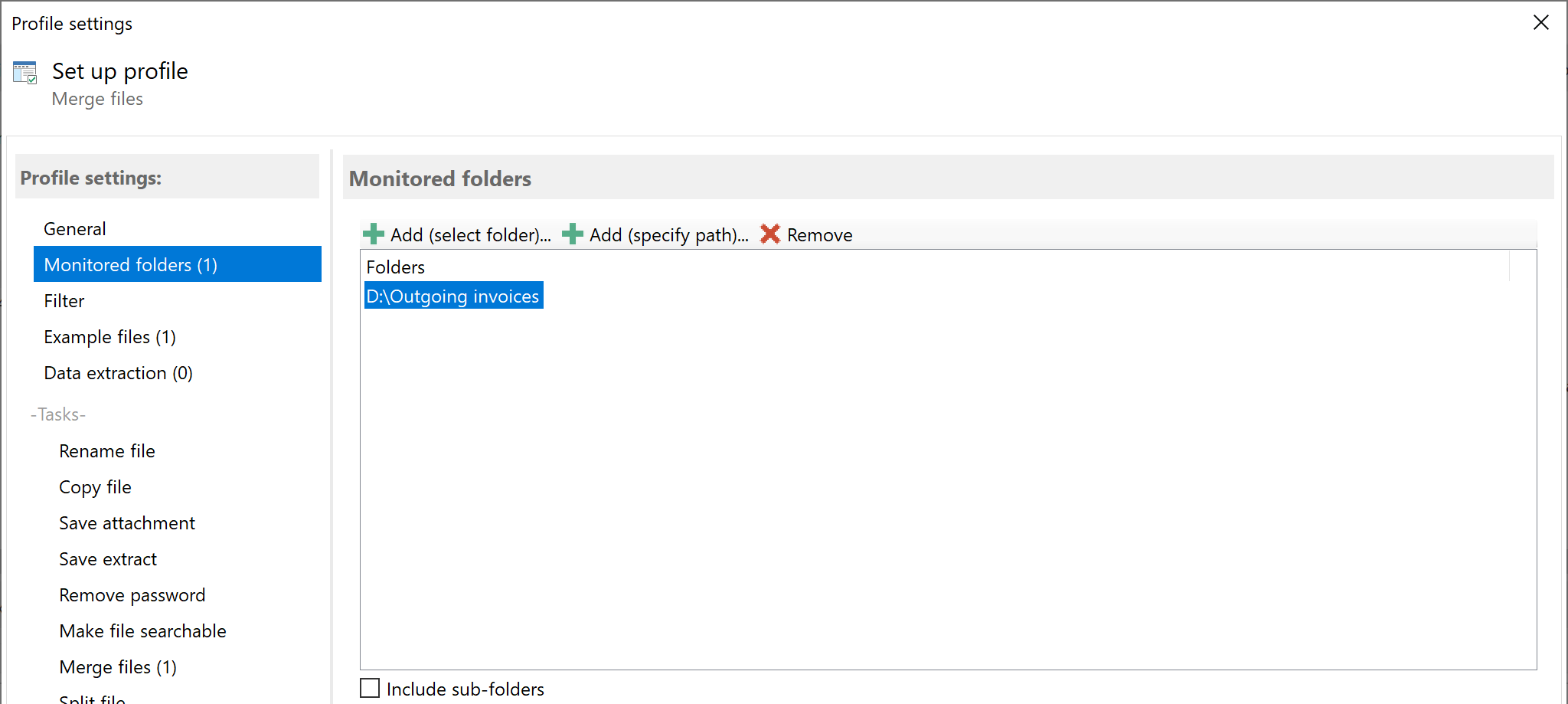This screenshot has width=1568, height=704.
Task: Select the Remove password task
Action: point(132,594)
